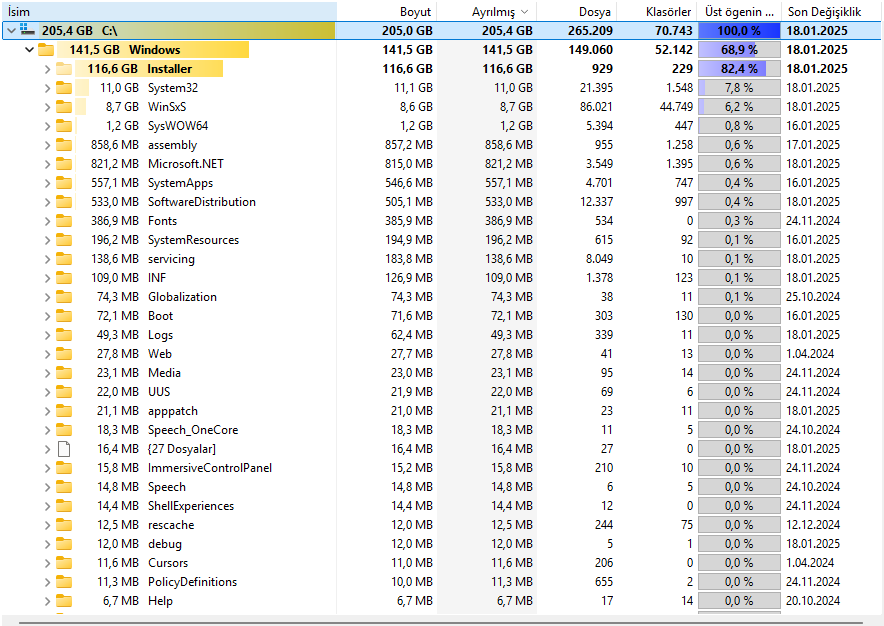
Task: Expand the PolicyDefinitions folder
Action: pos(47,582)
